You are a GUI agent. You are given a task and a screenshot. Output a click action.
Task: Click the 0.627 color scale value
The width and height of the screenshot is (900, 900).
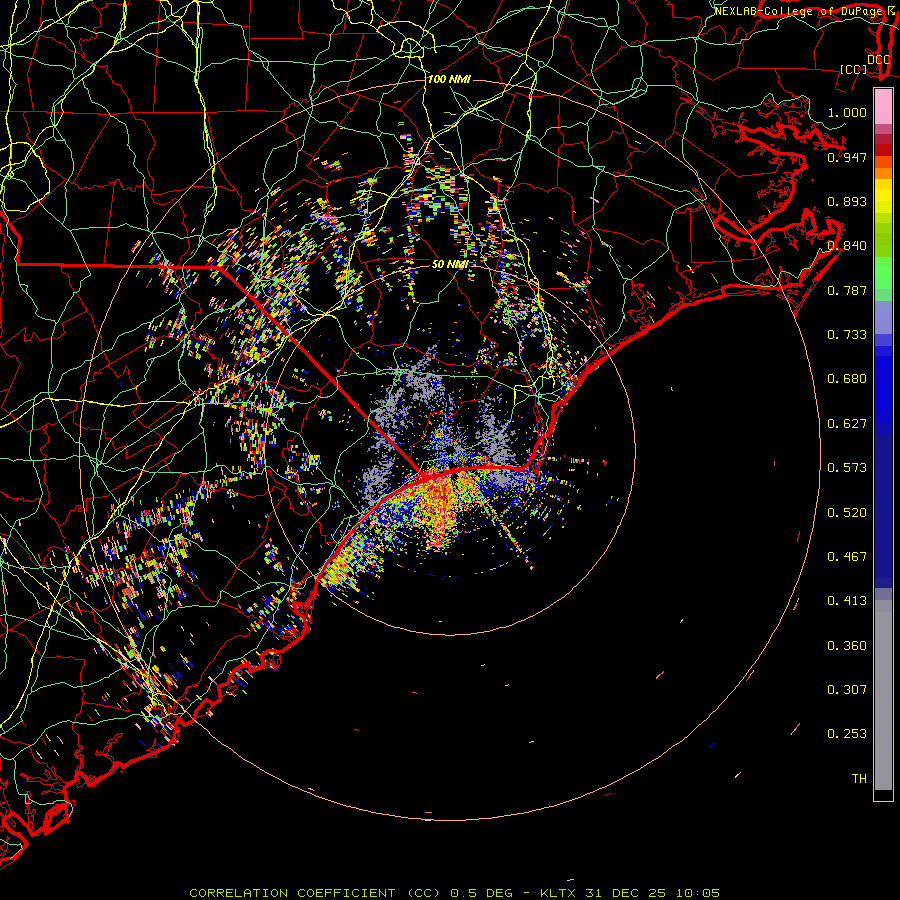point(847,423)
